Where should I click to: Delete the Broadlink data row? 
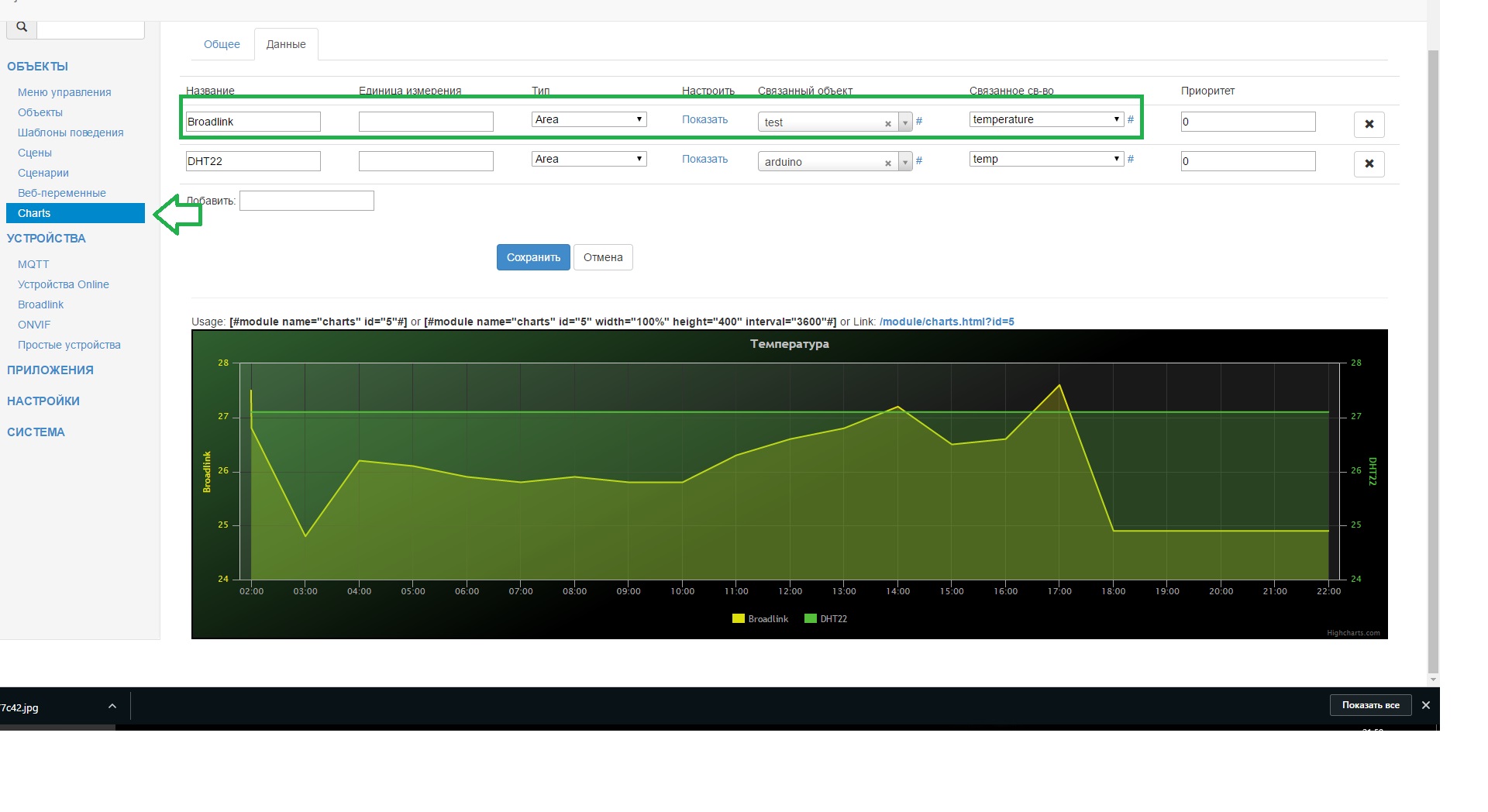click(1369, 124)
